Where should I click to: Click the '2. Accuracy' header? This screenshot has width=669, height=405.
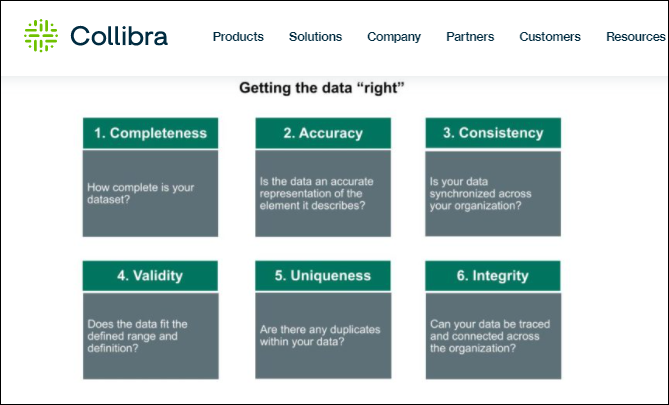pyautogui.click(x=322, y=133)
